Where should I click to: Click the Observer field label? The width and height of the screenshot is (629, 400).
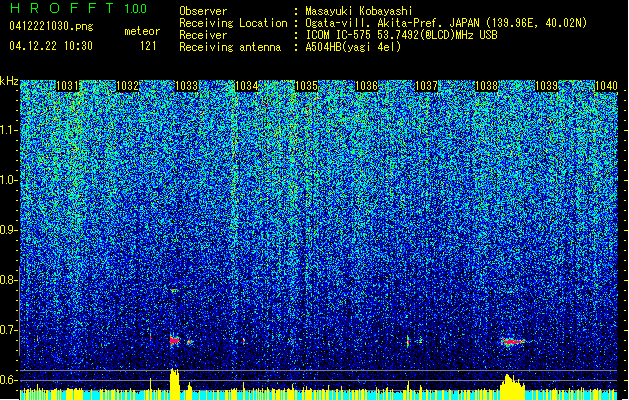click(x=203, y=11)
